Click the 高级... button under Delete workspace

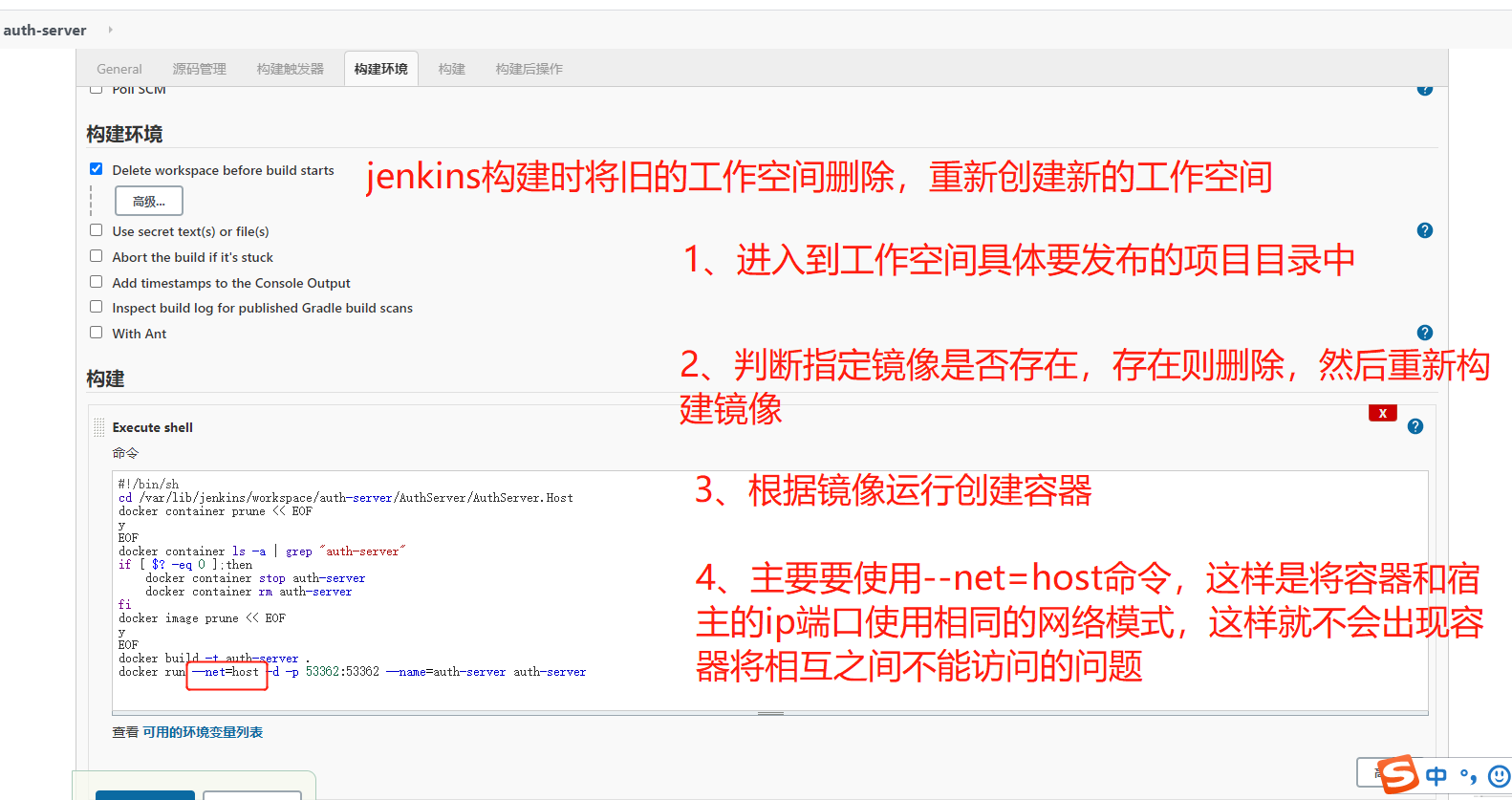click(149, 201)
